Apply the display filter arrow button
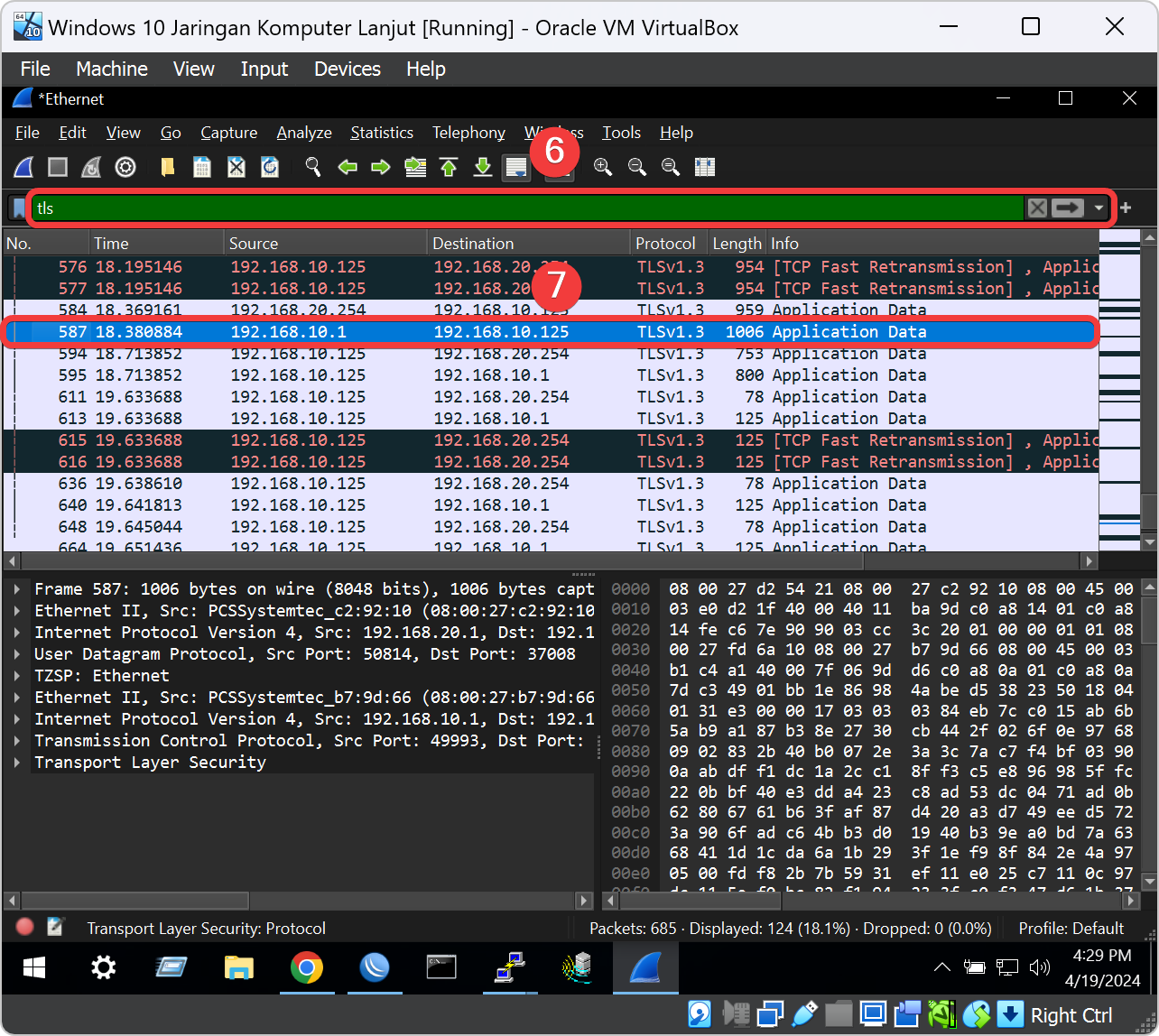Viewport: 1159px width, 1036px height. (1067, 208)
